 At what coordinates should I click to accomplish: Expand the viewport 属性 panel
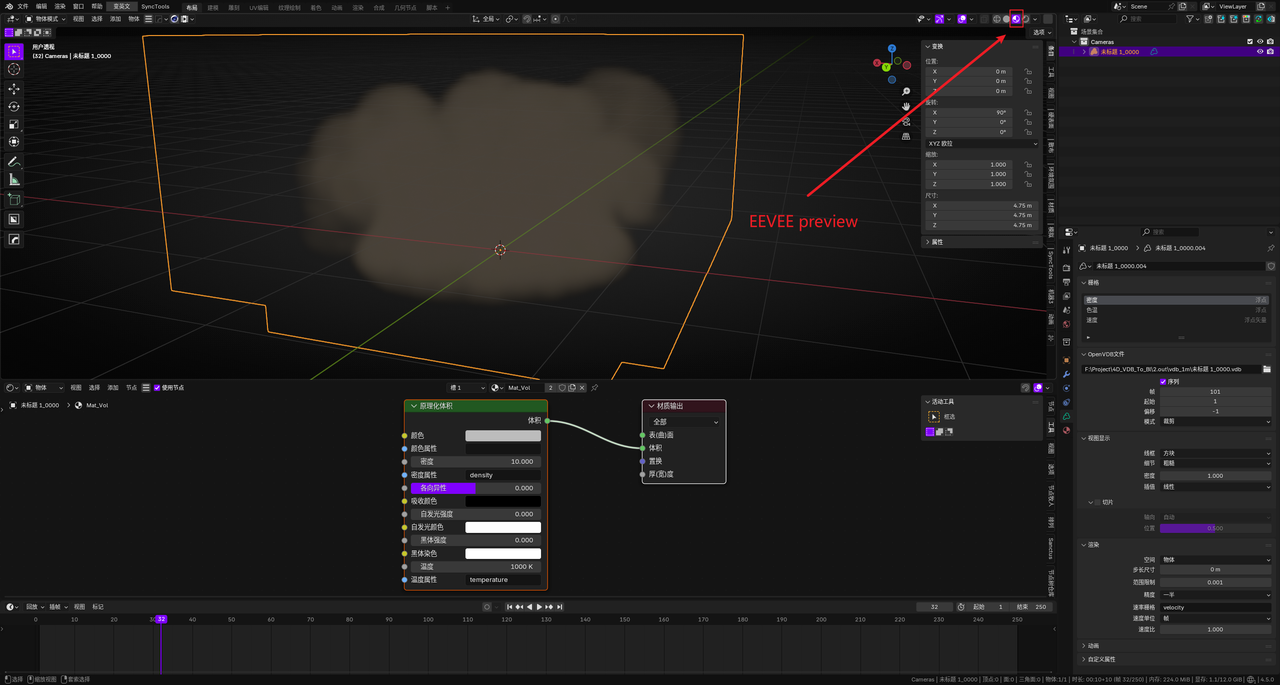(982, 242)
